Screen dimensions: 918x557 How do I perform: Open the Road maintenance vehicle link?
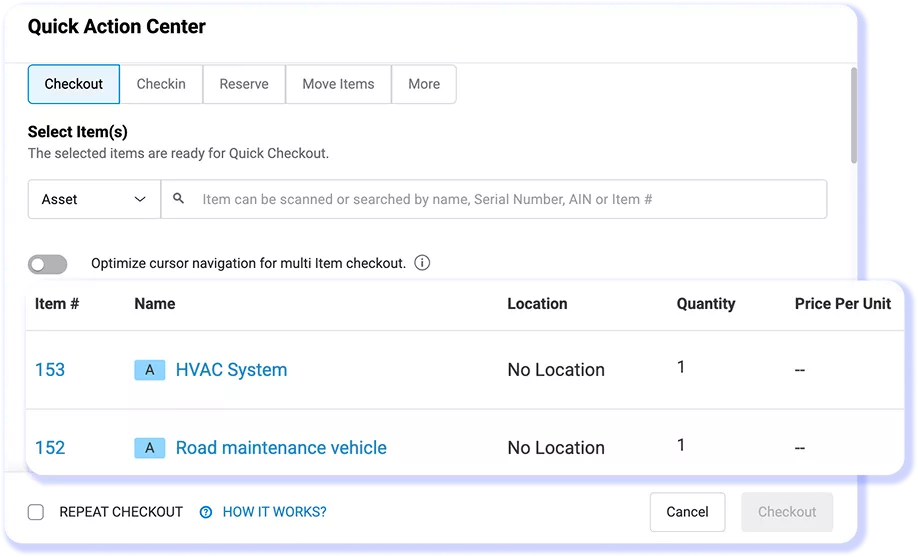[x=281, y=447]
